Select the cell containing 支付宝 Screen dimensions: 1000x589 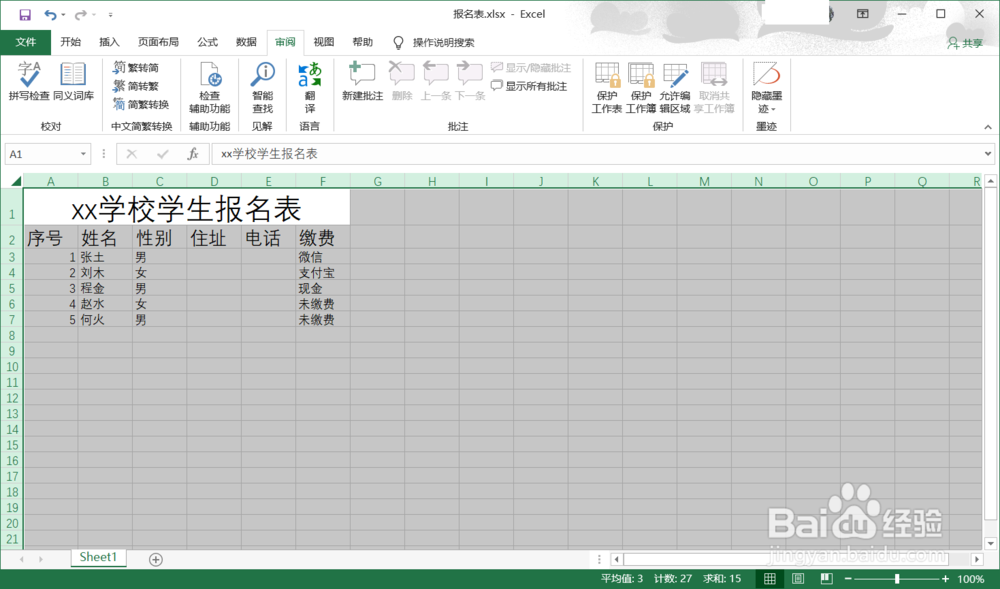323,273
